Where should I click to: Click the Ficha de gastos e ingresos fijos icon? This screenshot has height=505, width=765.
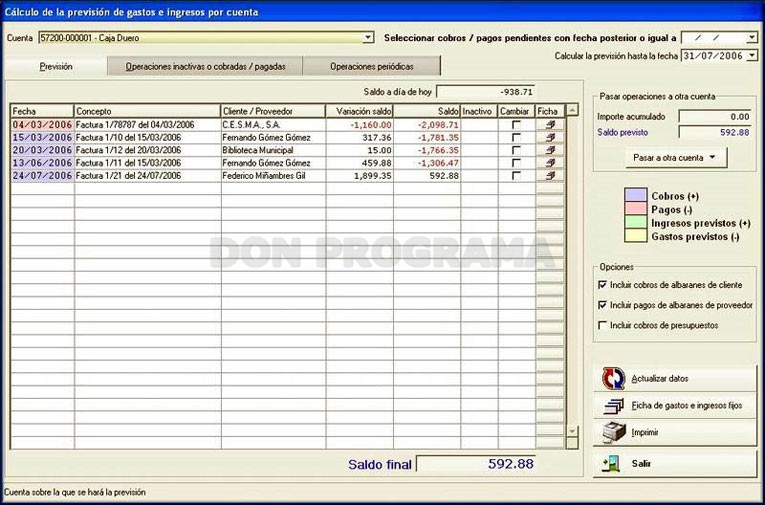pos(613,405)
